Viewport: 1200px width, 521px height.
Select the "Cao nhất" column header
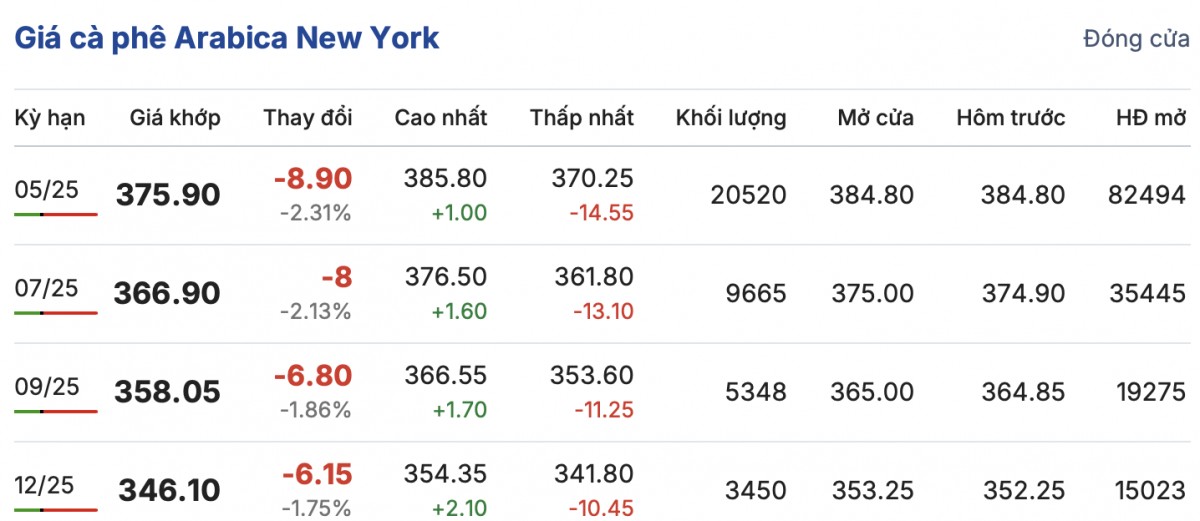click(x=441, y=117)
